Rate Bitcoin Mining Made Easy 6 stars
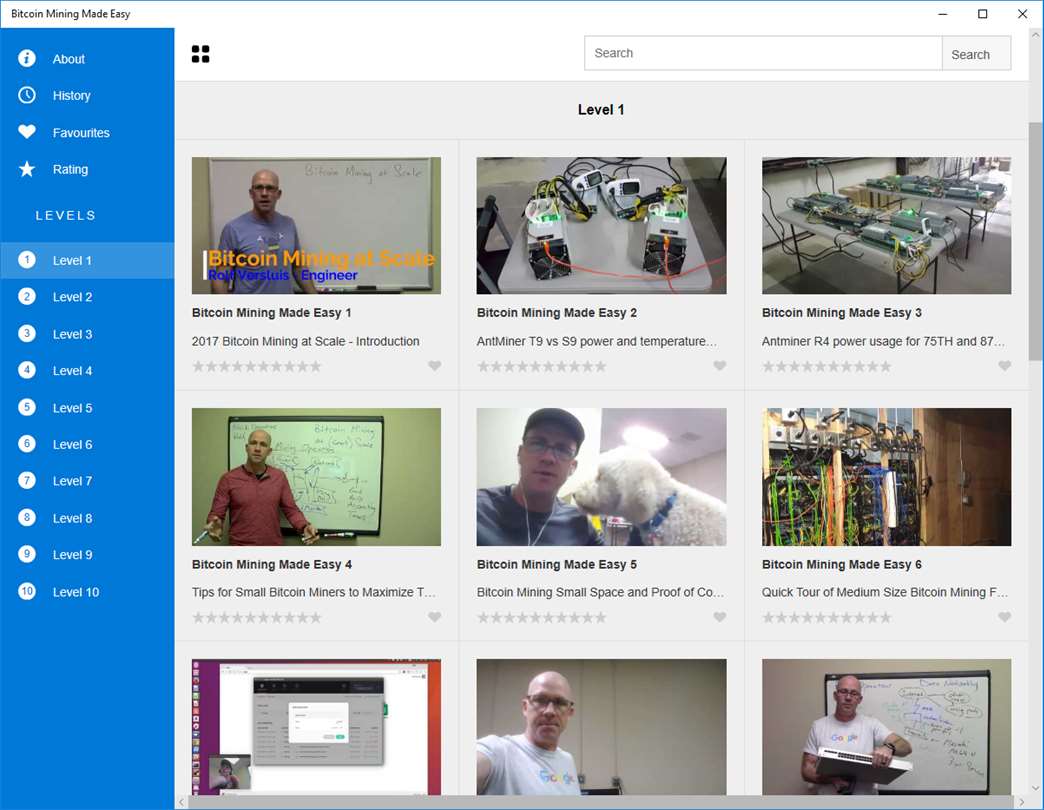Image resolution: width=1044 pixels, height=810 pixels. tap(826, 618)
